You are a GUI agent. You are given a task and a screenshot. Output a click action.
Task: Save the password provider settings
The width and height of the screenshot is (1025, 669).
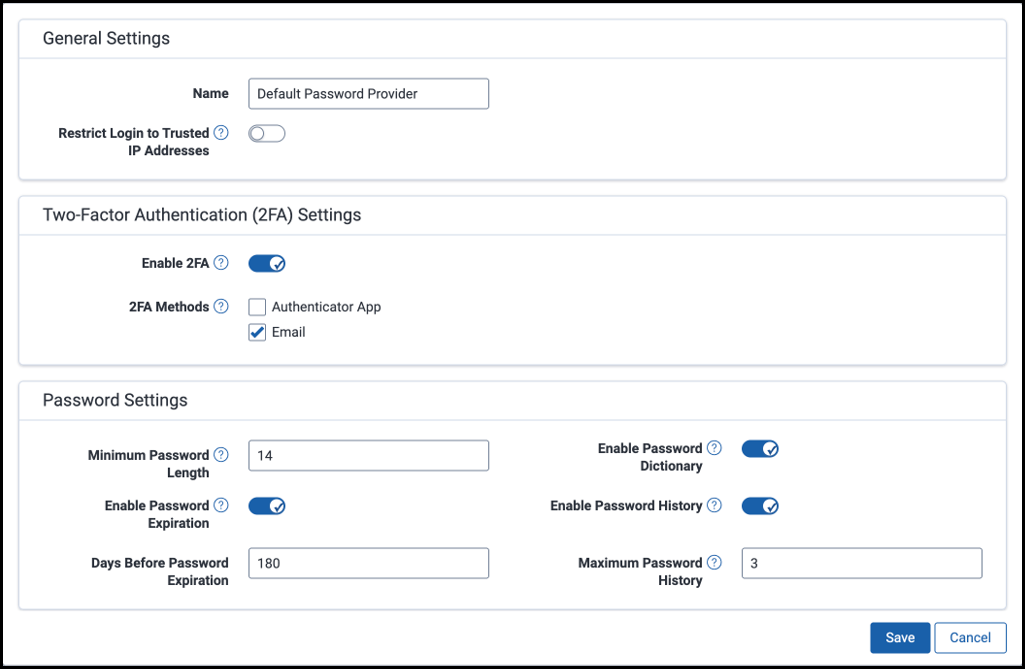899,638
